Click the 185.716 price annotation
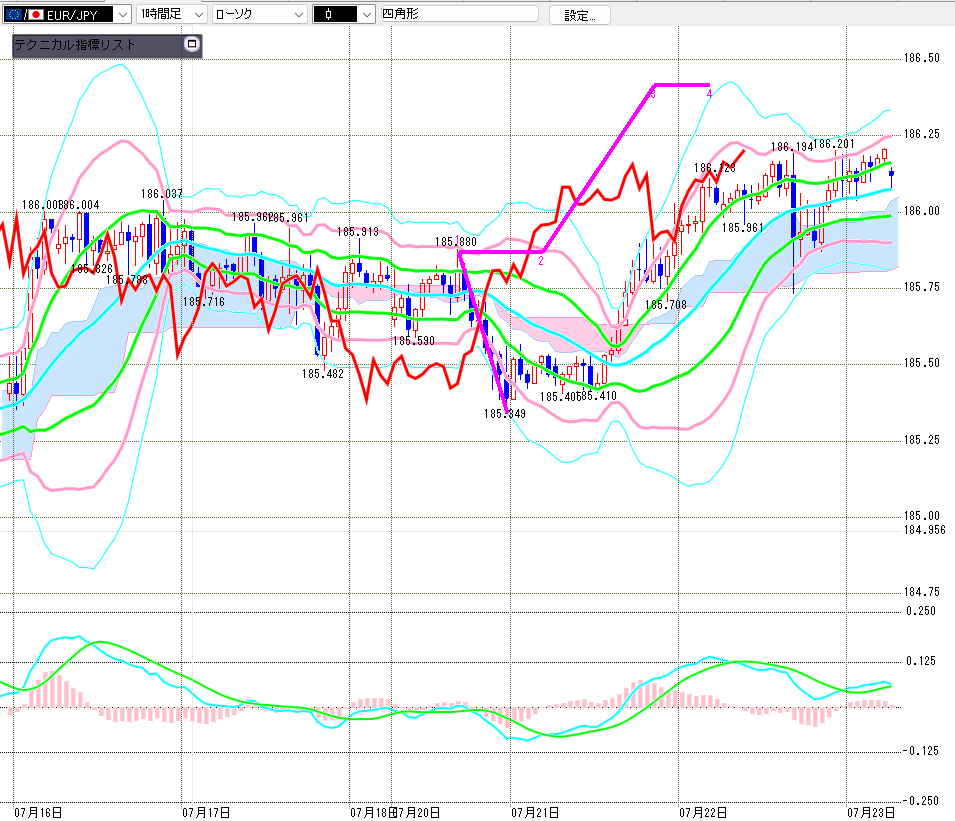 (204, 302)
